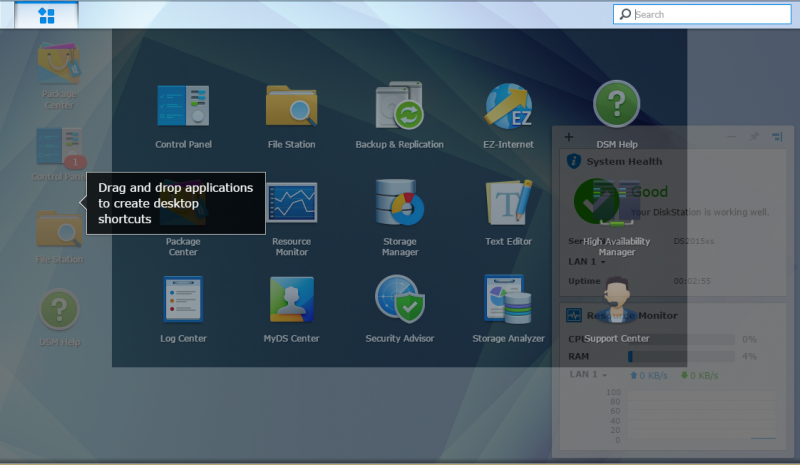This screenshot has width=800, height=465.
Task: Click the widget panel layout icon
Action: click(777, 137)
